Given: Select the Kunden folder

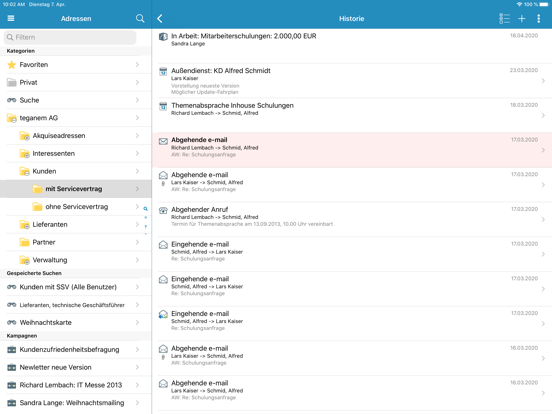Looking at the screenshot, I should 76,171.
